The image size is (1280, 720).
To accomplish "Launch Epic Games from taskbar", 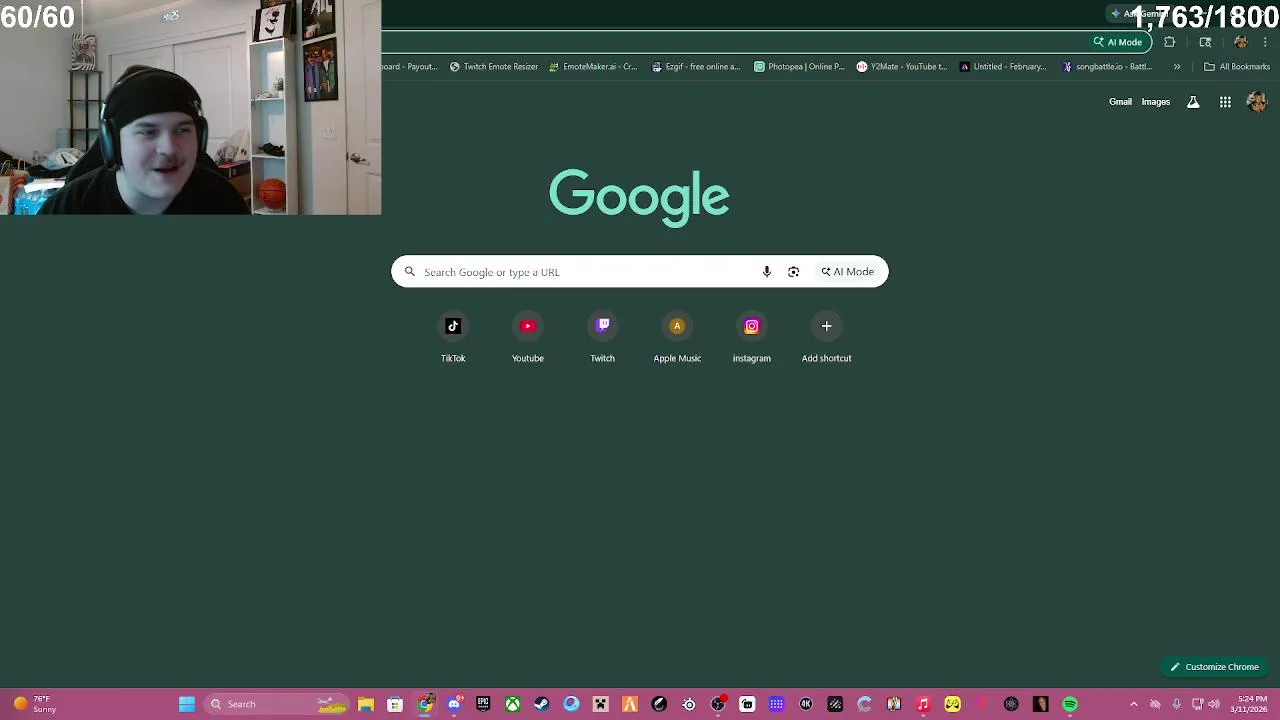I will (x=483, y=704).
